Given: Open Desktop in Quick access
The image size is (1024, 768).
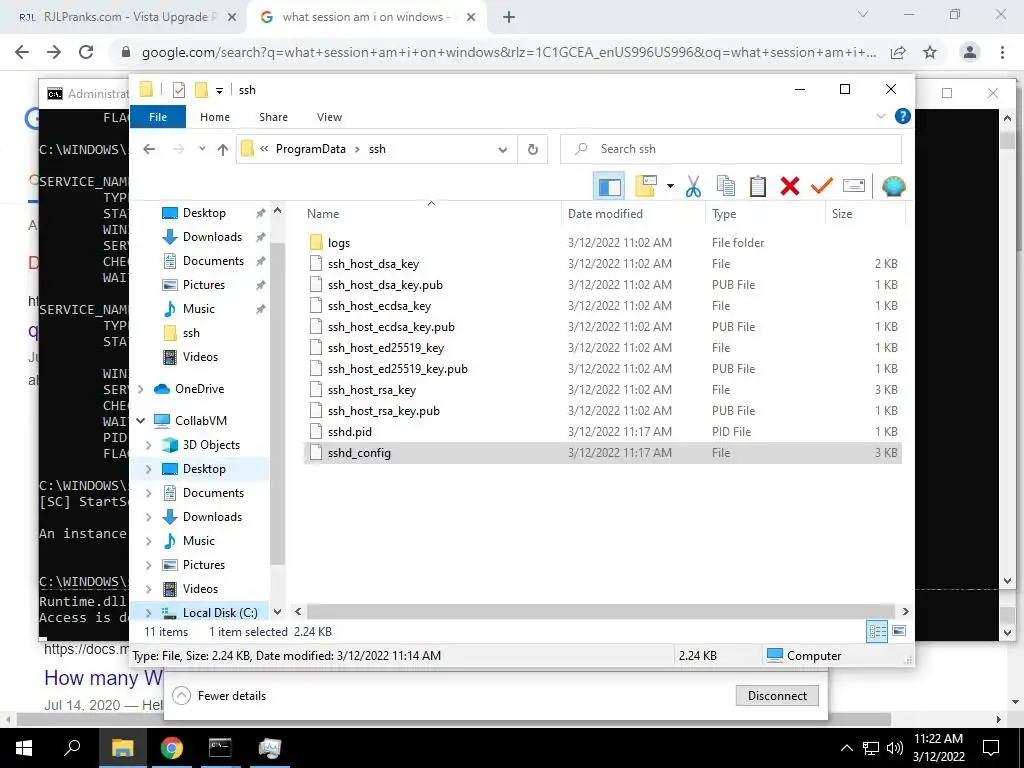Looking at the screenshot, I should [204, 213].
